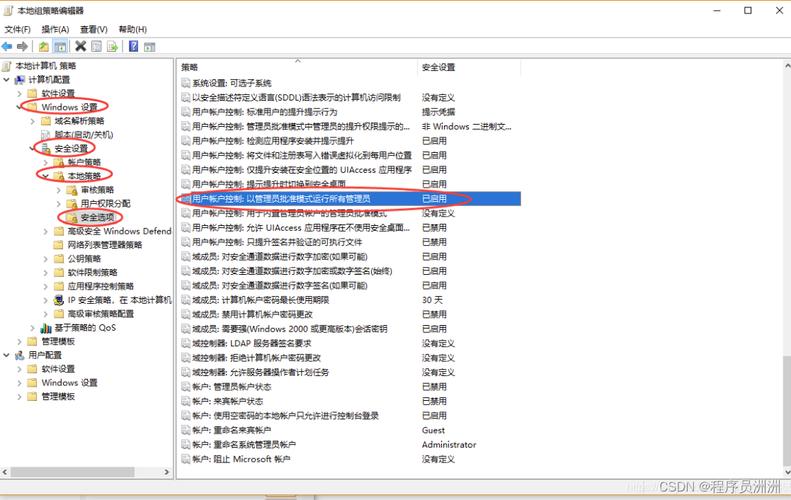Click the 用户权限分配 folder icon
Viewport: 791px width, 500px height.
pos(72,204)
